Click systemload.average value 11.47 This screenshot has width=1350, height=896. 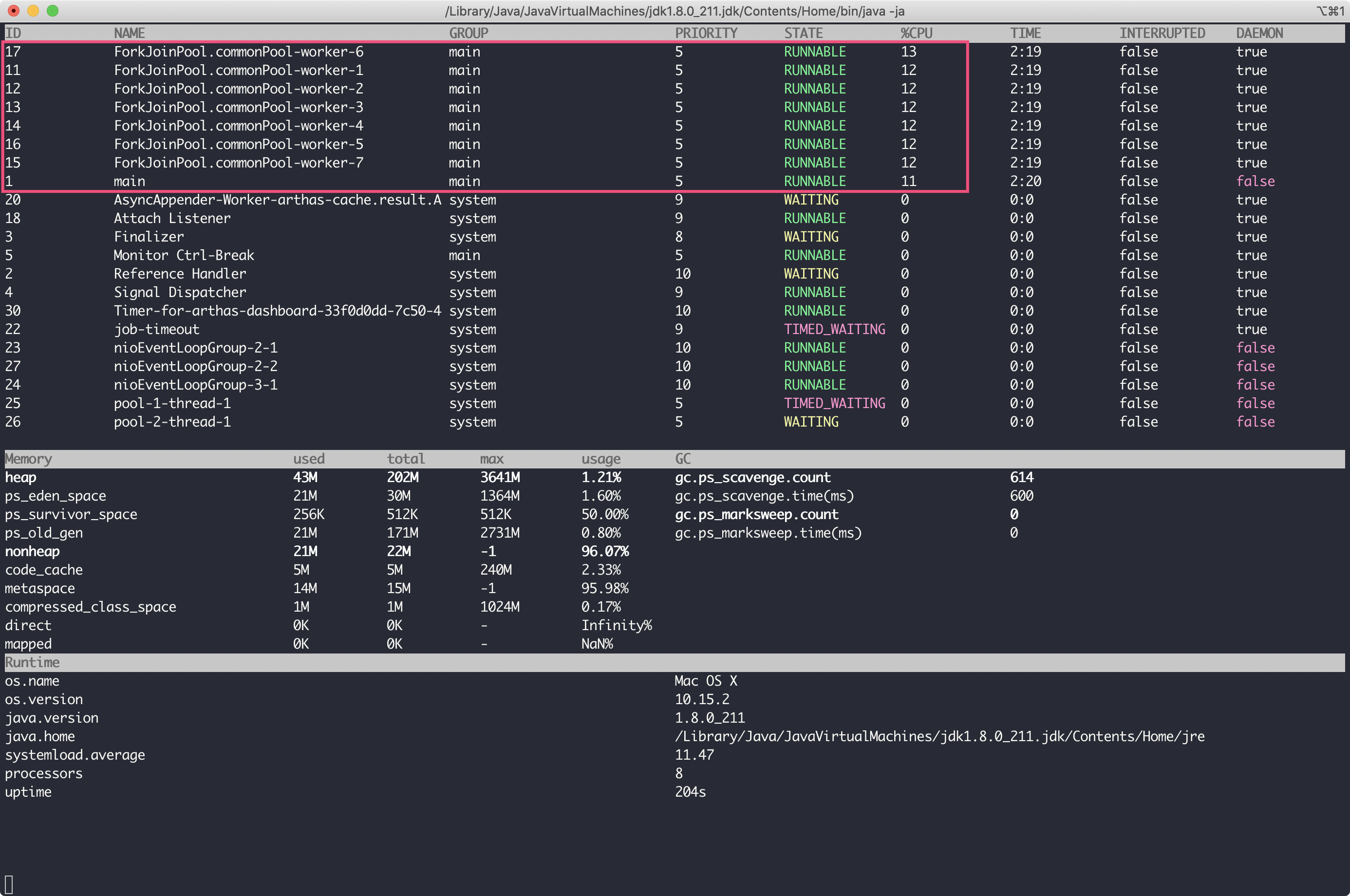[x=694, y=755]
